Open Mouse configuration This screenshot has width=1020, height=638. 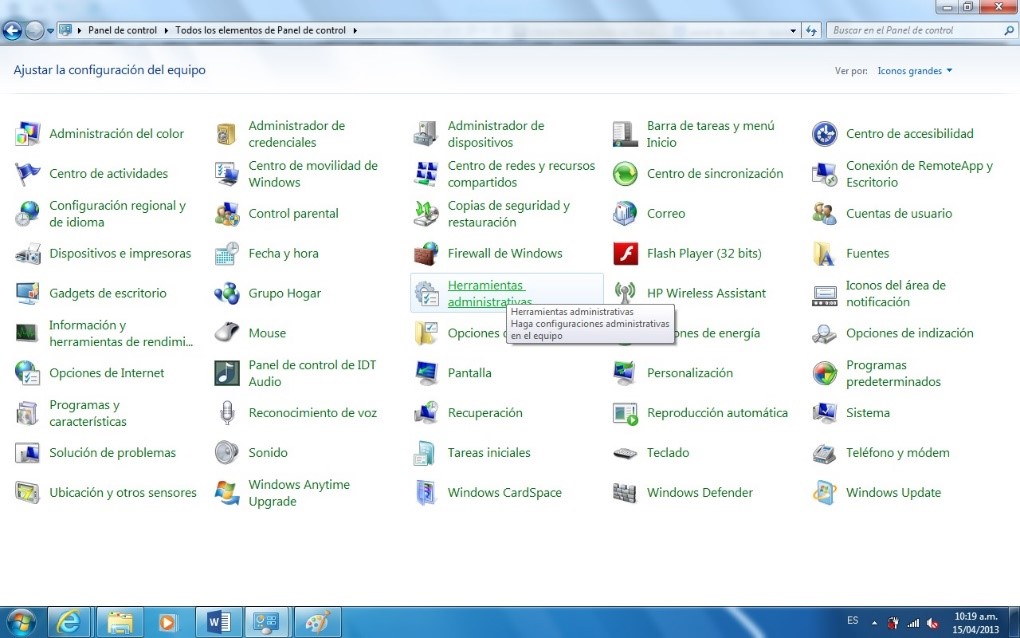(266, 332)
